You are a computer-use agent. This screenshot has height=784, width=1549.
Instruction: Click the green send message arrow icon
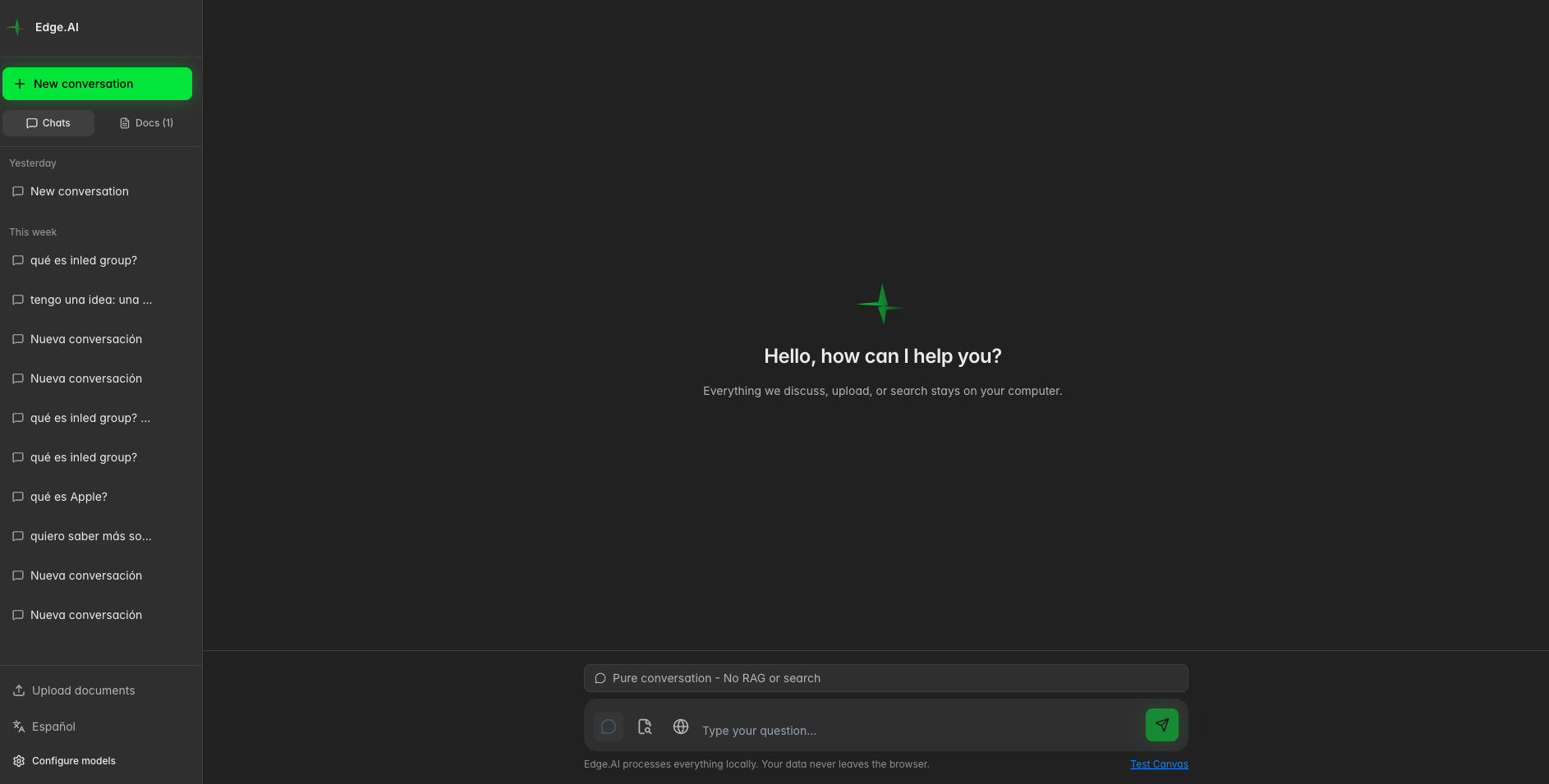pyautogui.click(x=1161, y=725)
